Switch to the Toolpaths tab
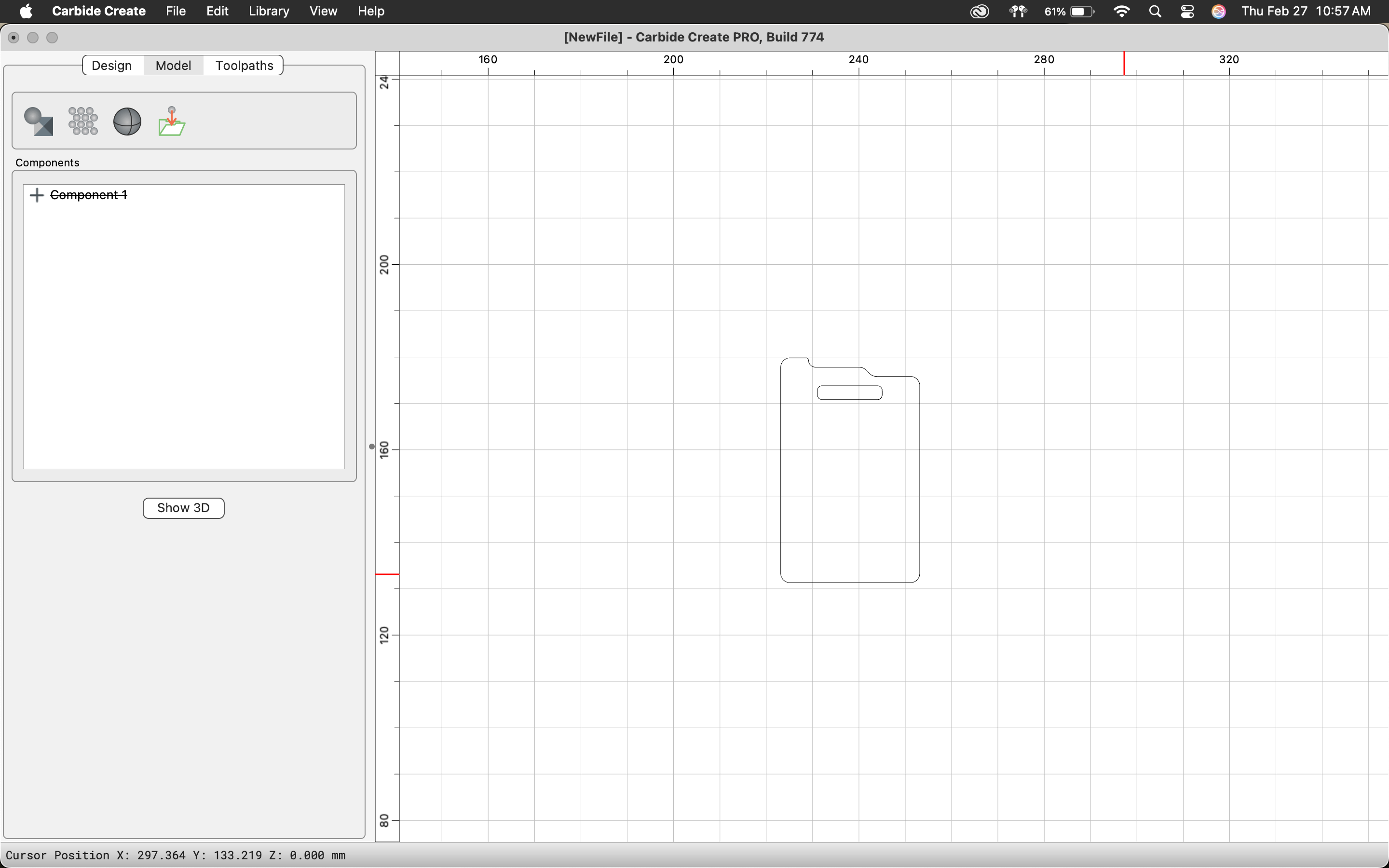Viewport: 1389px width, 868px height. 245,66
